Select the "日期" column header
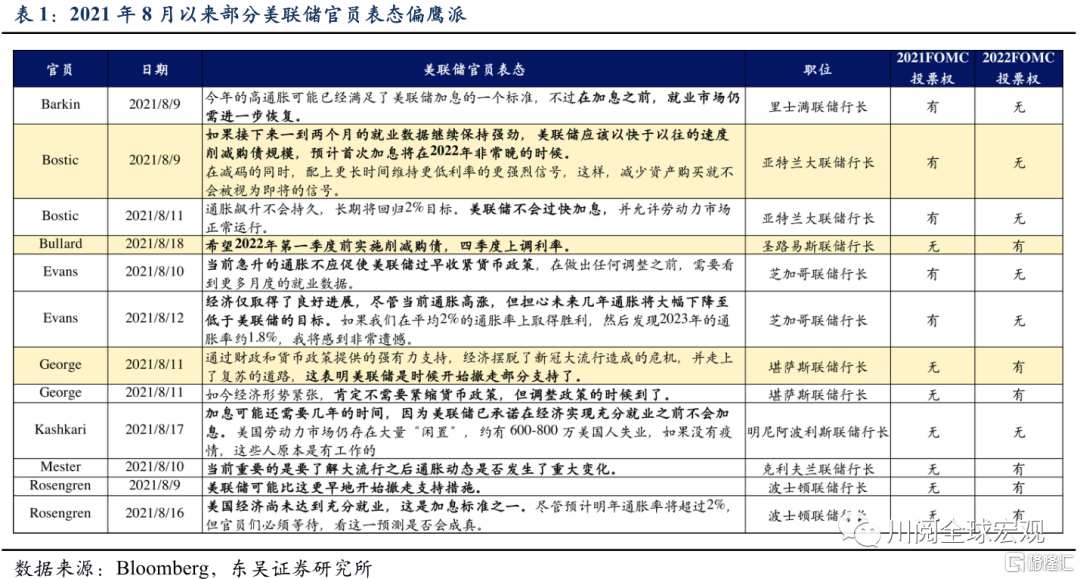1080x579 pixels. (x=155, y=70)
